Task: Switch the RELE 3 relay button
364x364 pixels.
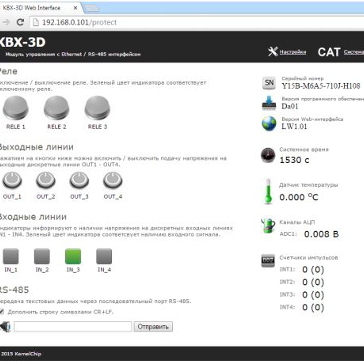Action: click(97, 108)
